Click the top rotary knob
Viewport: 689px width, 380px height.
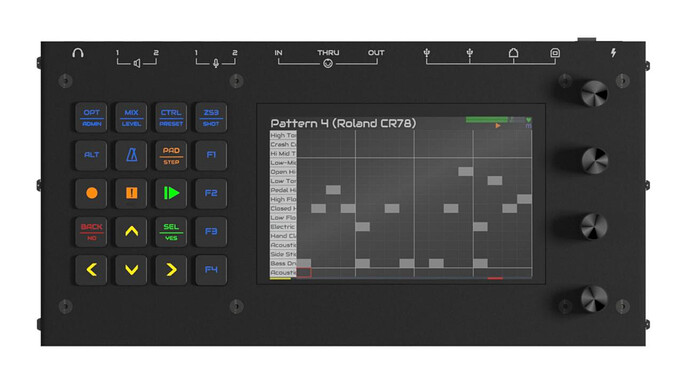pos(594,93)
